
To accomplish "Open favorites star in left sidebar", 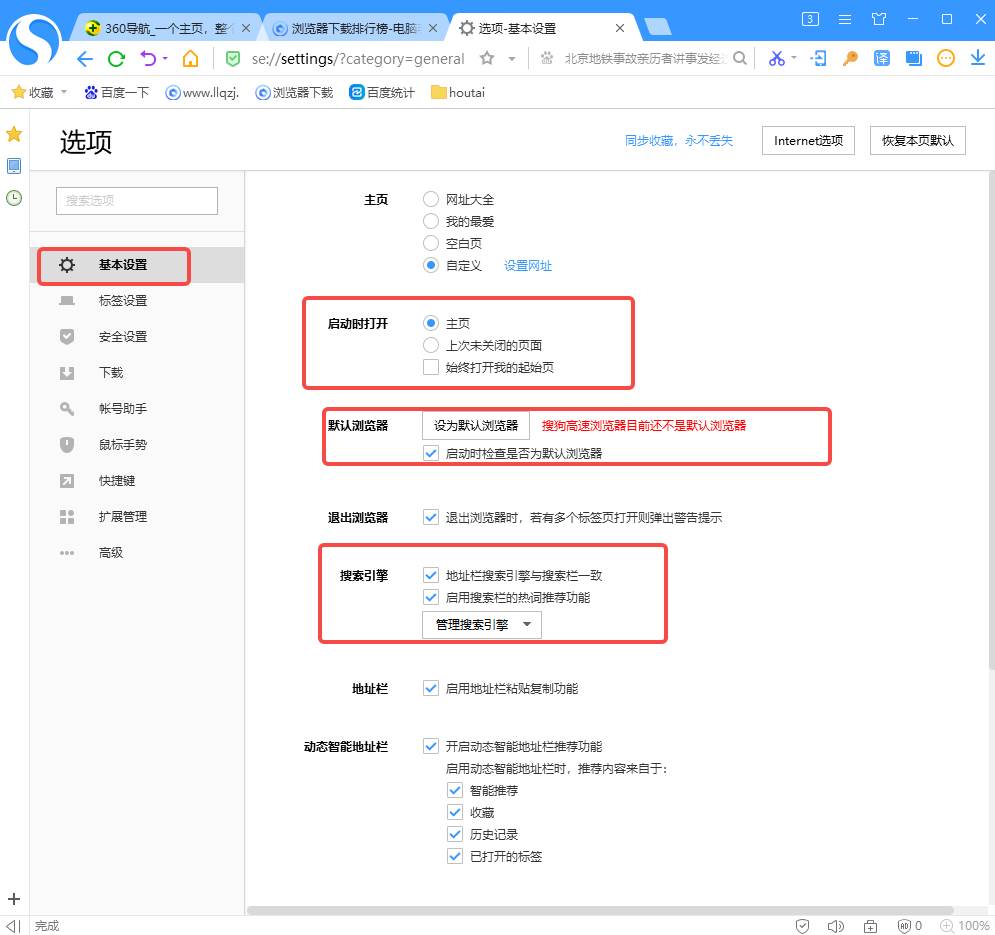I will coord(14,134).
